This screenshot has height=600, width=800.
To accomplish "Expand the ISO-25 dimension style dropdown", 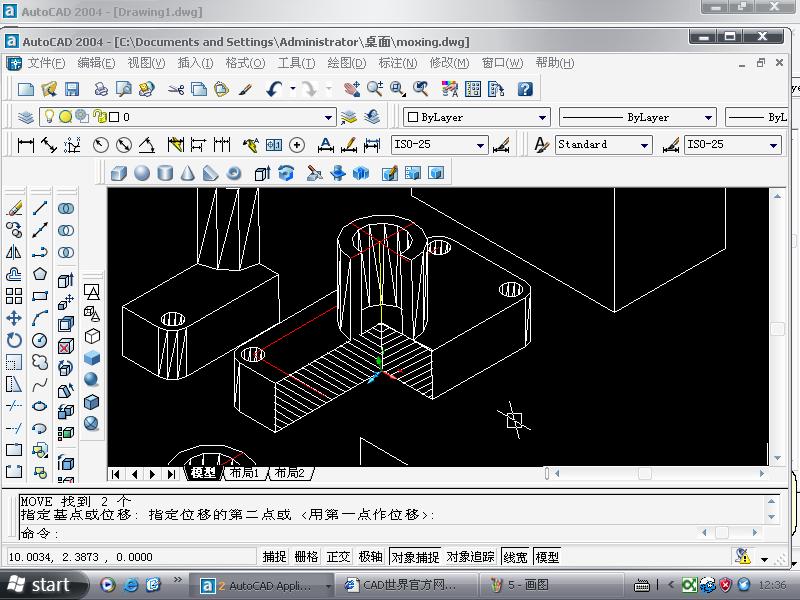I will tap(480, 145).
